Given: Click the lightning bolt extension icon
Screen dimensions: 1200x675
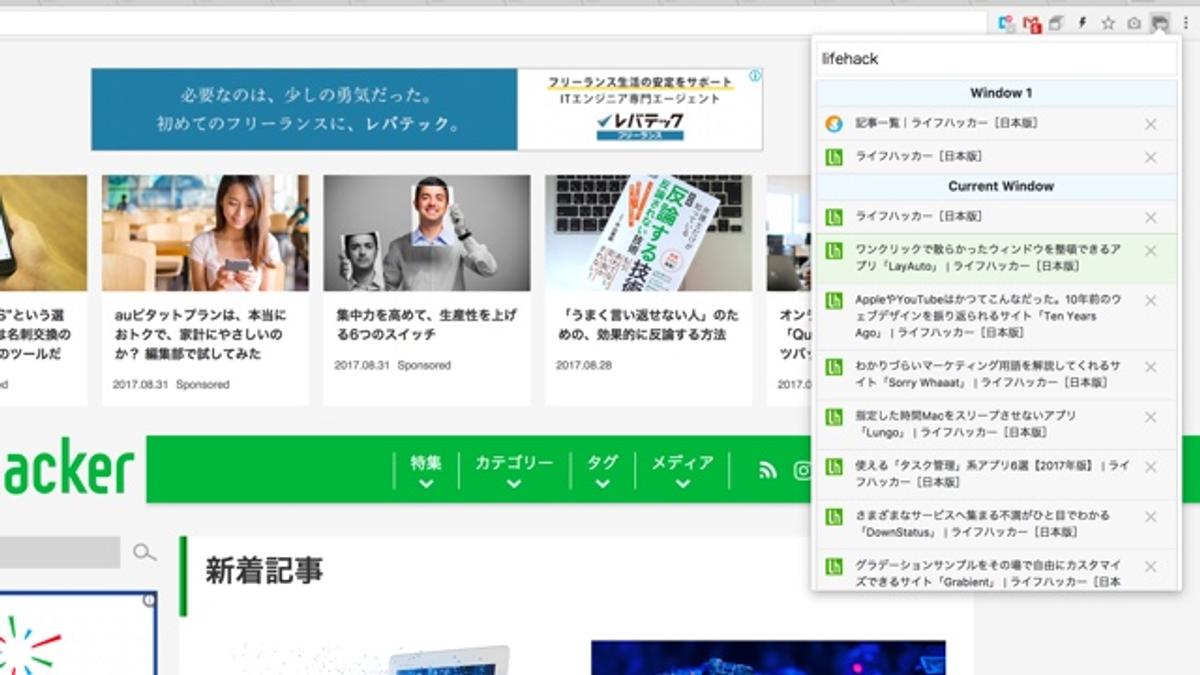Looking at the screenshot, I should point(1082,23).
